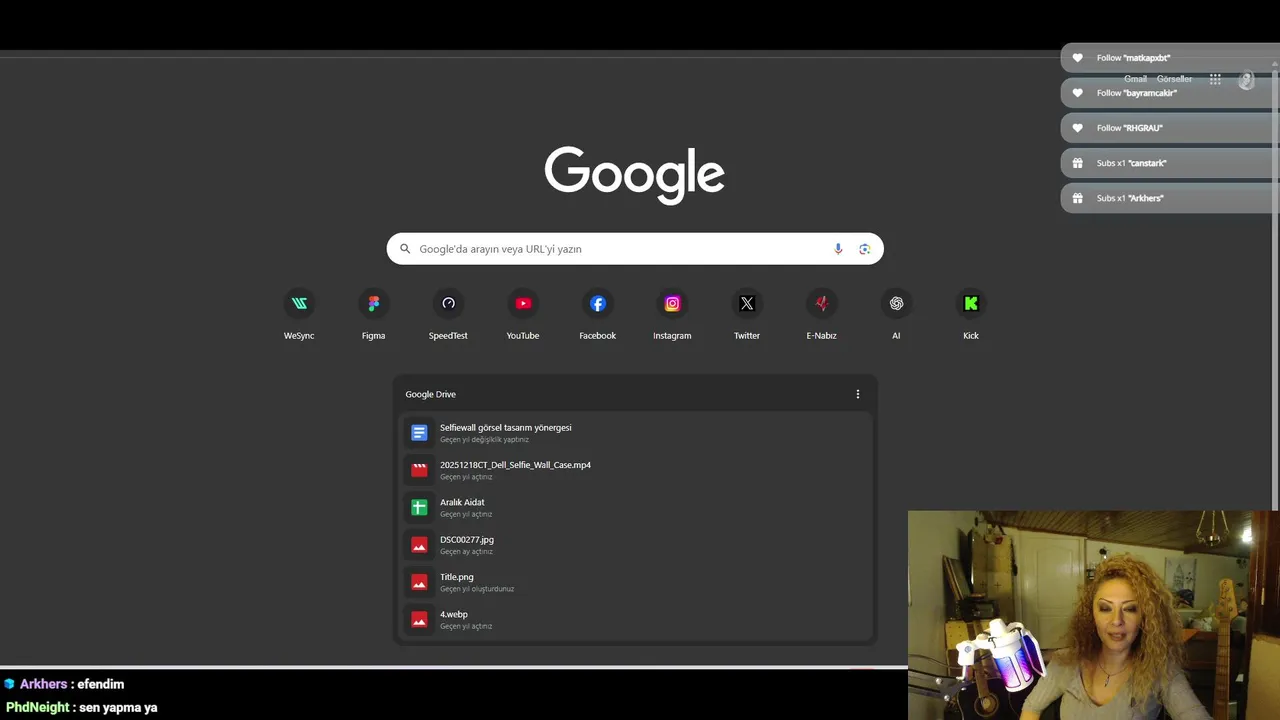Click the Follow "RHGRAU" alert
The height and width of the screenshot is (720, 1280).
pos(1170,128)
